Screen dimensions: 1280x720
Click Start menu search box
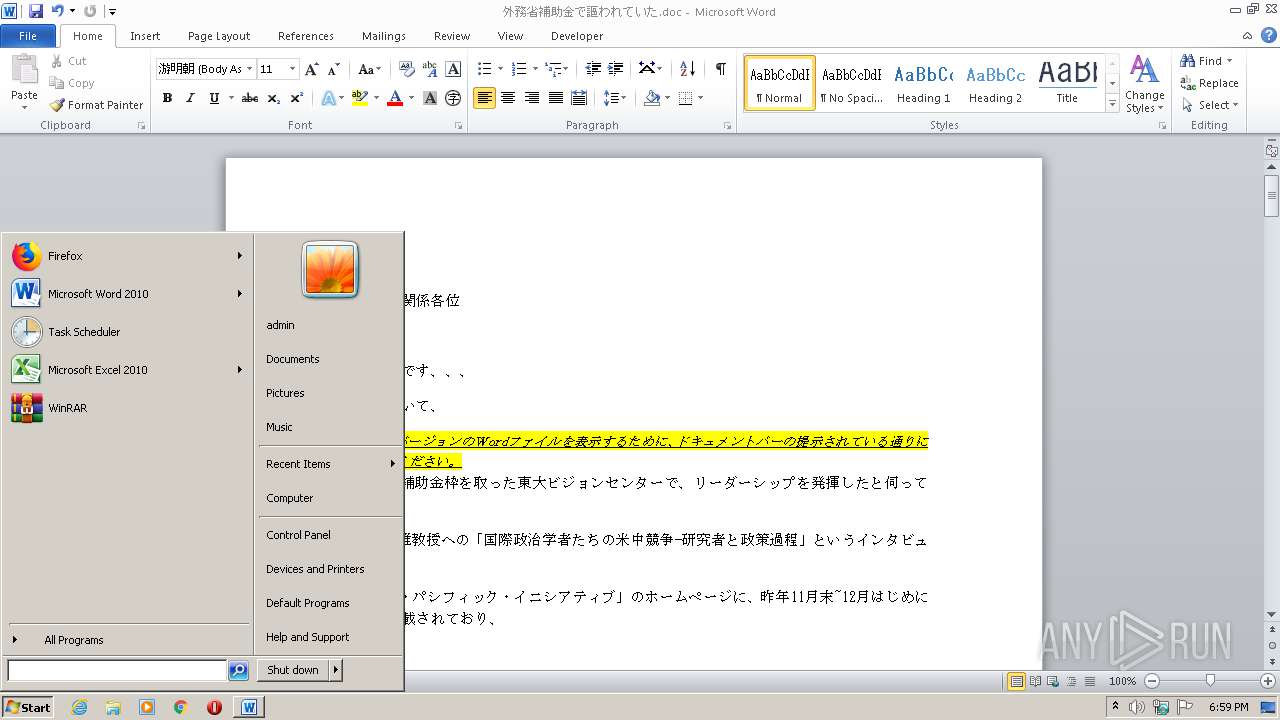tap(117, 671)
